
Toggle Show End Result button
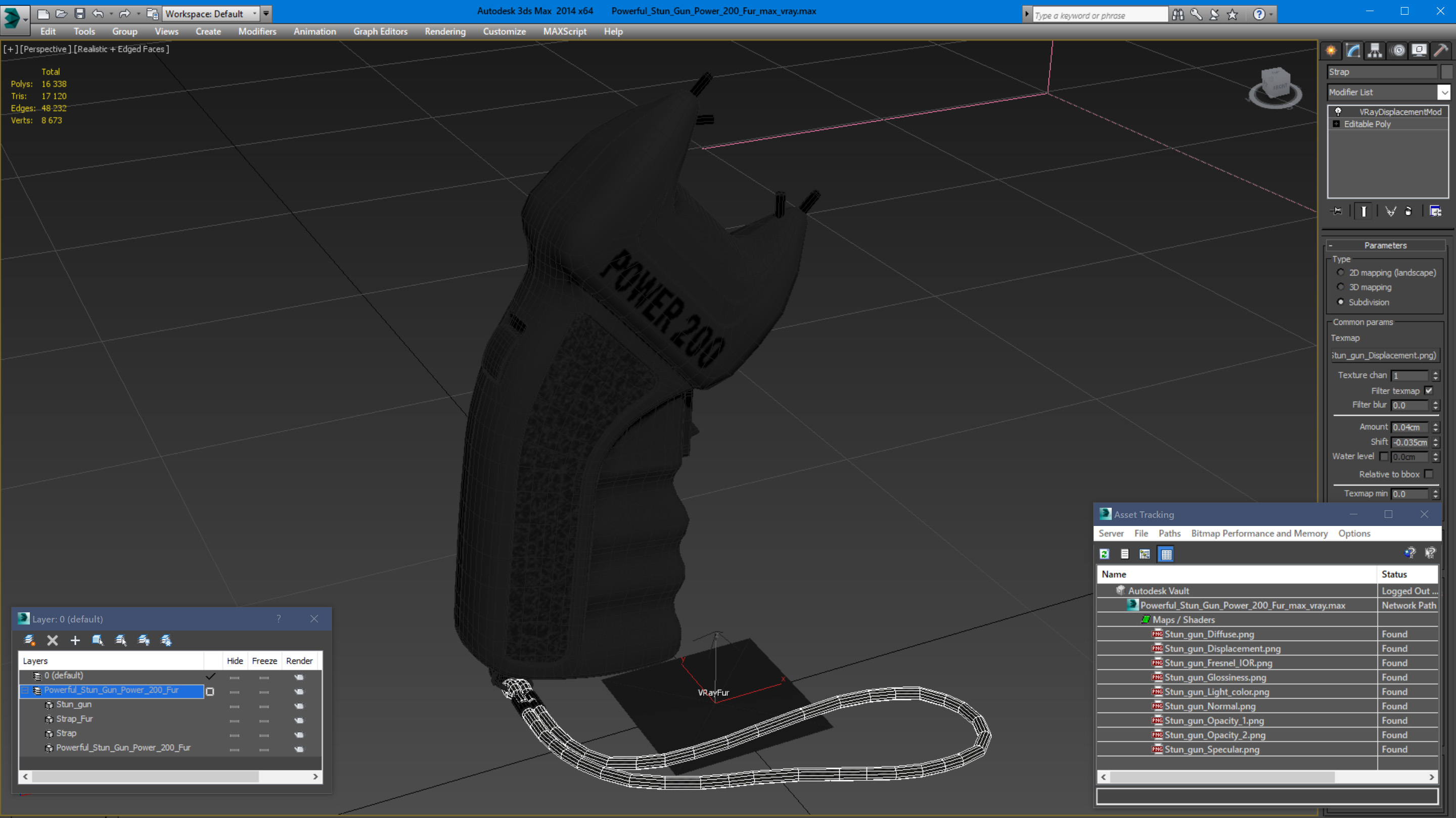tap(1363, 211)
